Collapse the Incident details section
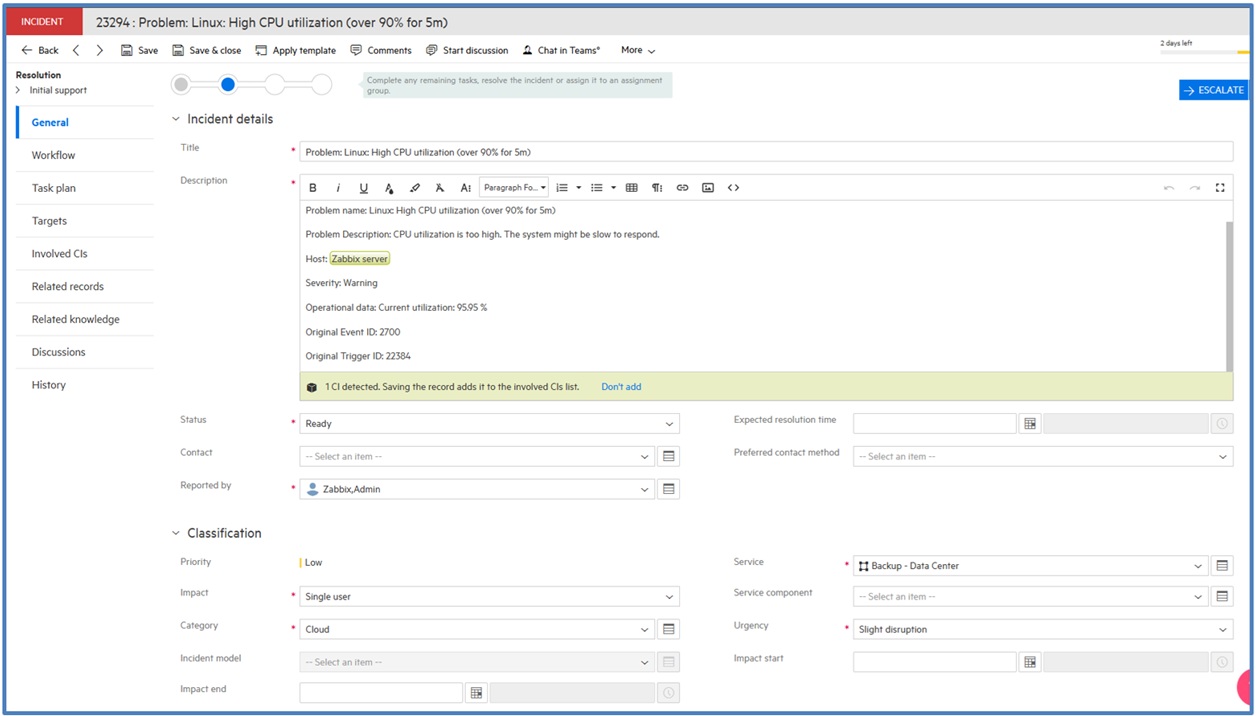 [177, 119]
